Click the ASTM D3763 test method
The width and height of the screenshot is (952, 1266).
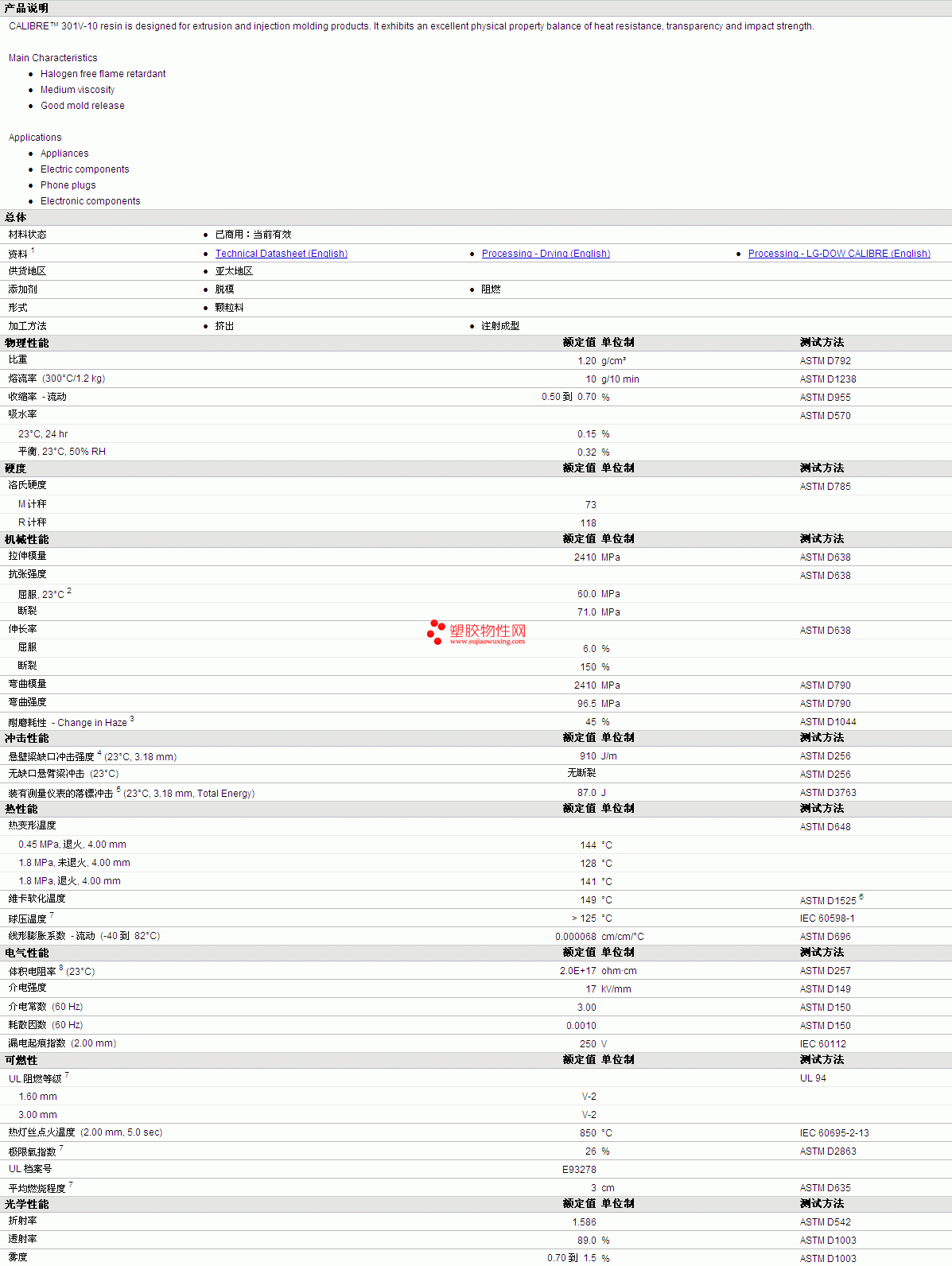[828, 793]
